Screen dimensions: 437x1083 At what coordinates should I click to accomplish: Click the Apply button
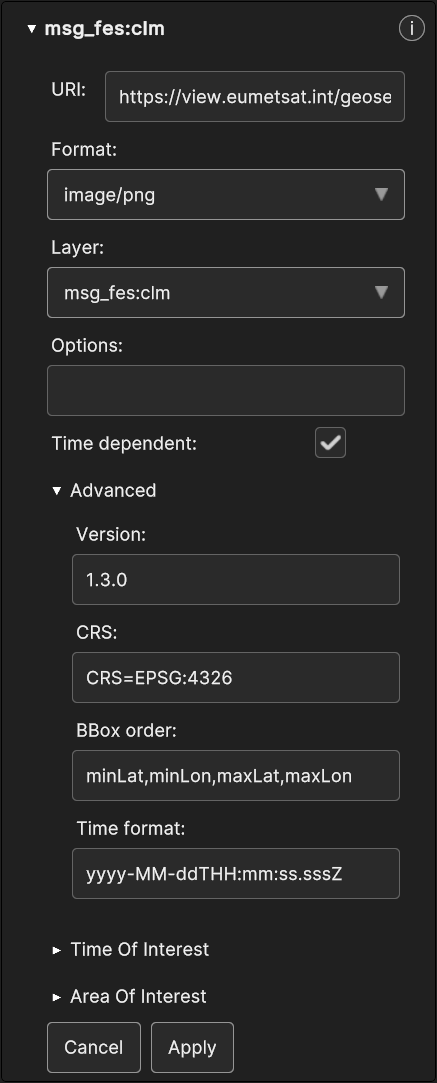pos(193,1048)
